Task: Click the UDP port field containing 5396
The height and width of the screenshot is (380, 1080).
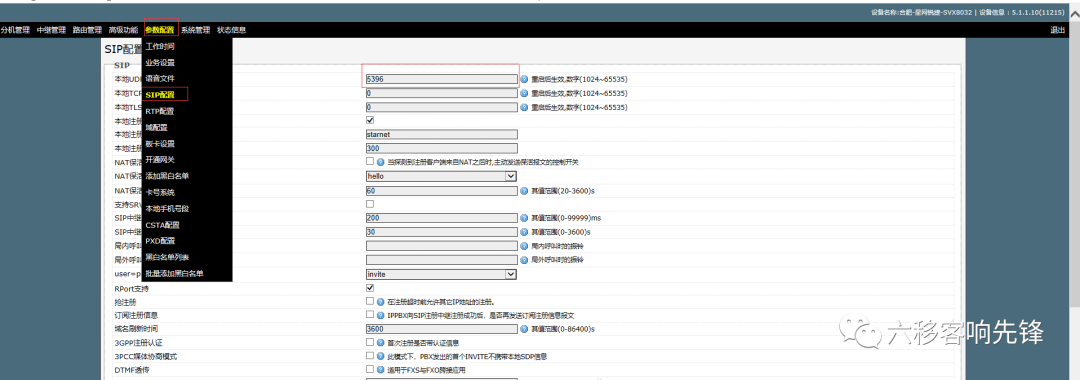Action: click(442, 79)
